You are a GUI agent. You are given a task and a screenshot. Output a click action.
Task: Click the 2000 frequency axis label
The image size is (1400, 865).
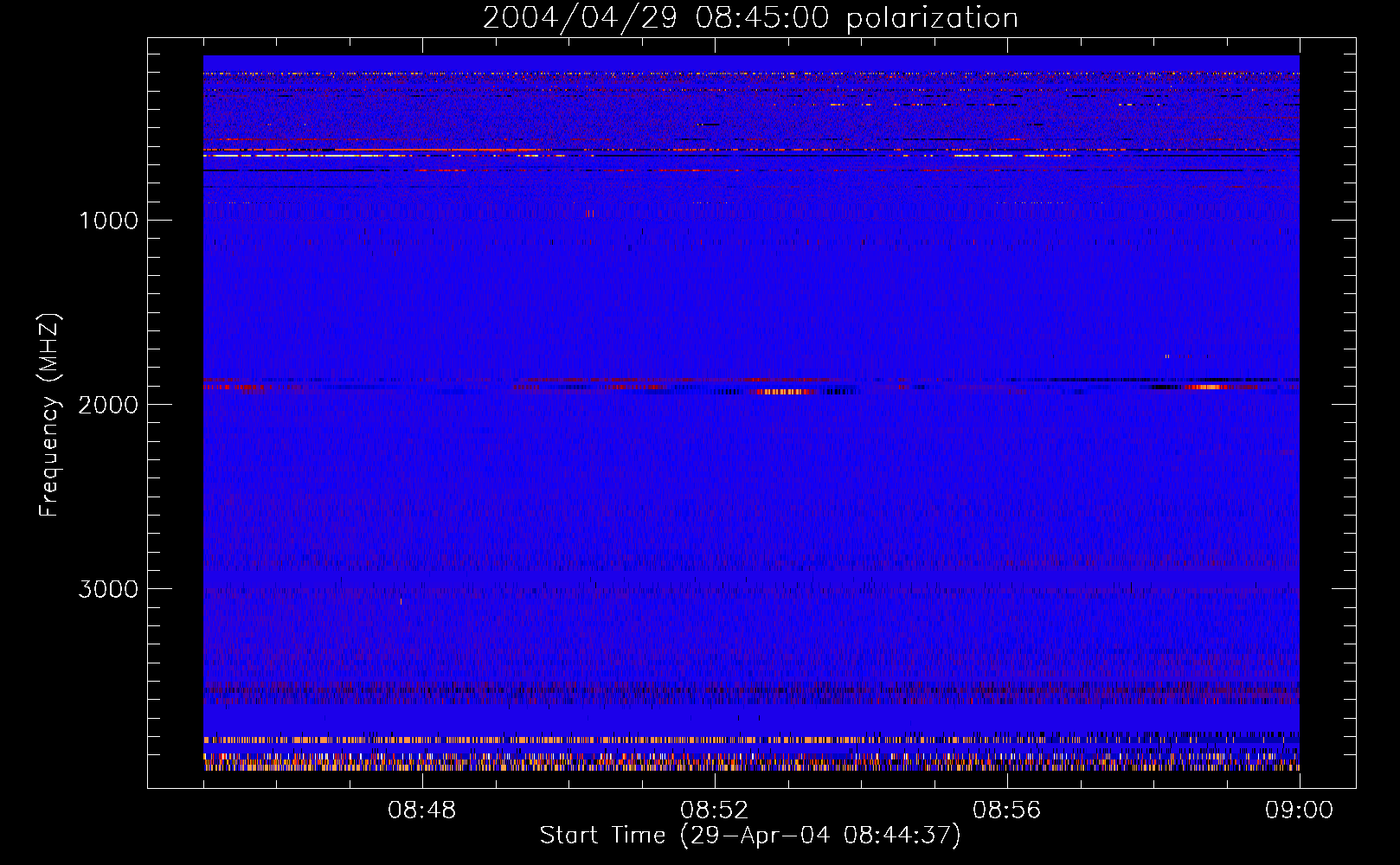pos(108,405)
